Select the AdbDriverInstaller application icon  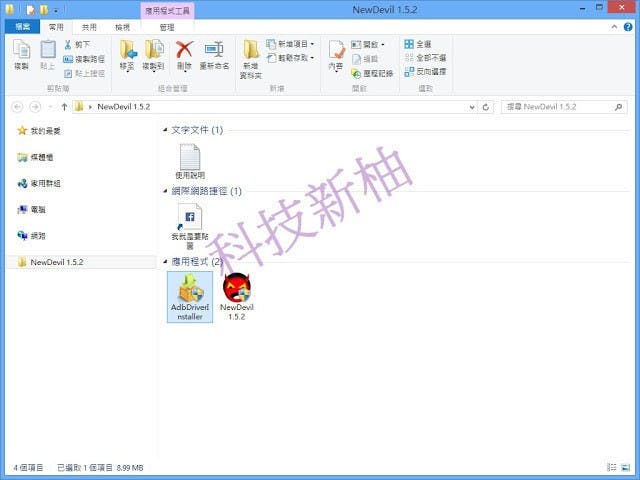click(190, 297)
